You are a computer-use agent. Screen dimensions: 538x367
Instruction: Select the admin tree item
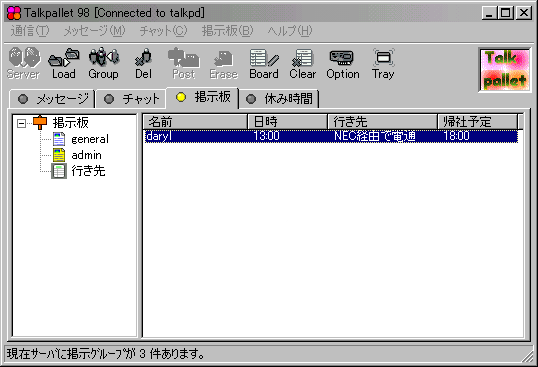coord(86,155)
